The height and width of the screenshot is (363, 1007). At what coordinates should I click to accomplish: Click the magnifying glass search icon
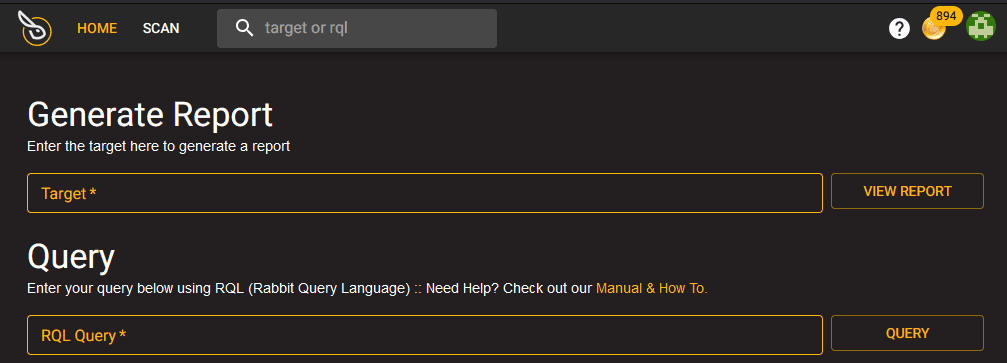pyautogui.click(x=245, y=28)
